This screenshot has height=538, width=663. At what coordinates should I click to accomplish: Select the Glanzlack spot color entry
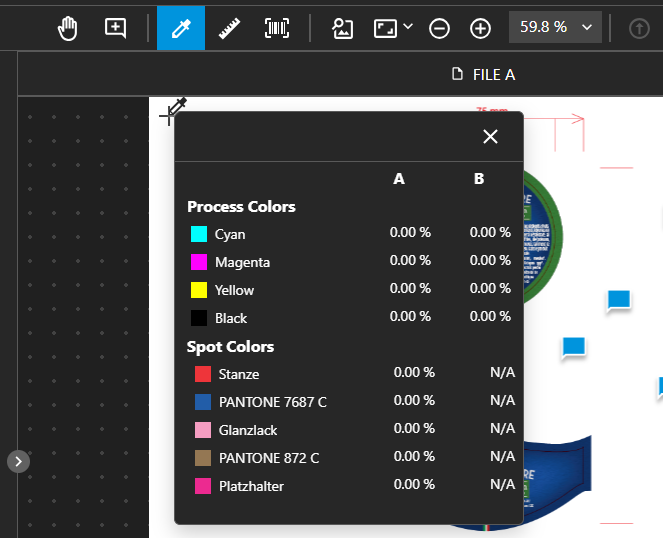(248, 430)
